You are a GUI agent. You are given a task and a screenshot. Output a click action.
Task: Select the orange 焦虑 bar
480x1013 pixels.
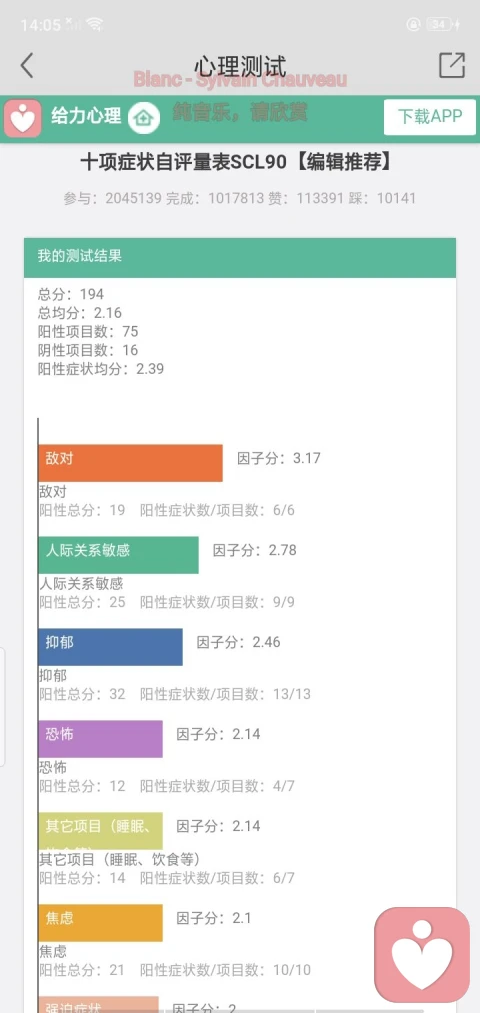point(101,923)
